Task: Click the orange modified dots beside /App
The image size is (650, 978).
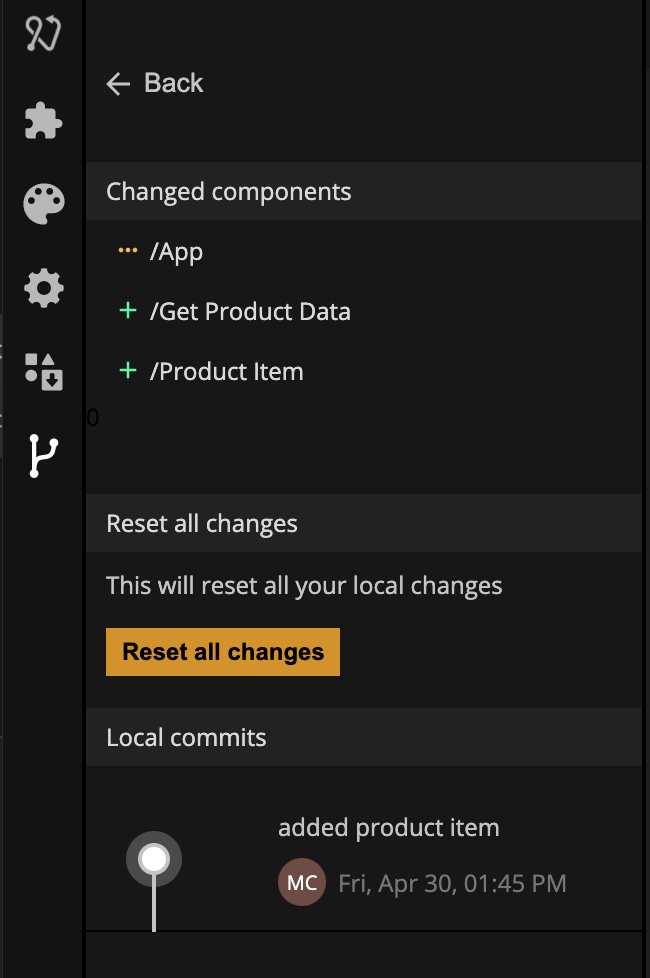Action: (x=128, y=251)
